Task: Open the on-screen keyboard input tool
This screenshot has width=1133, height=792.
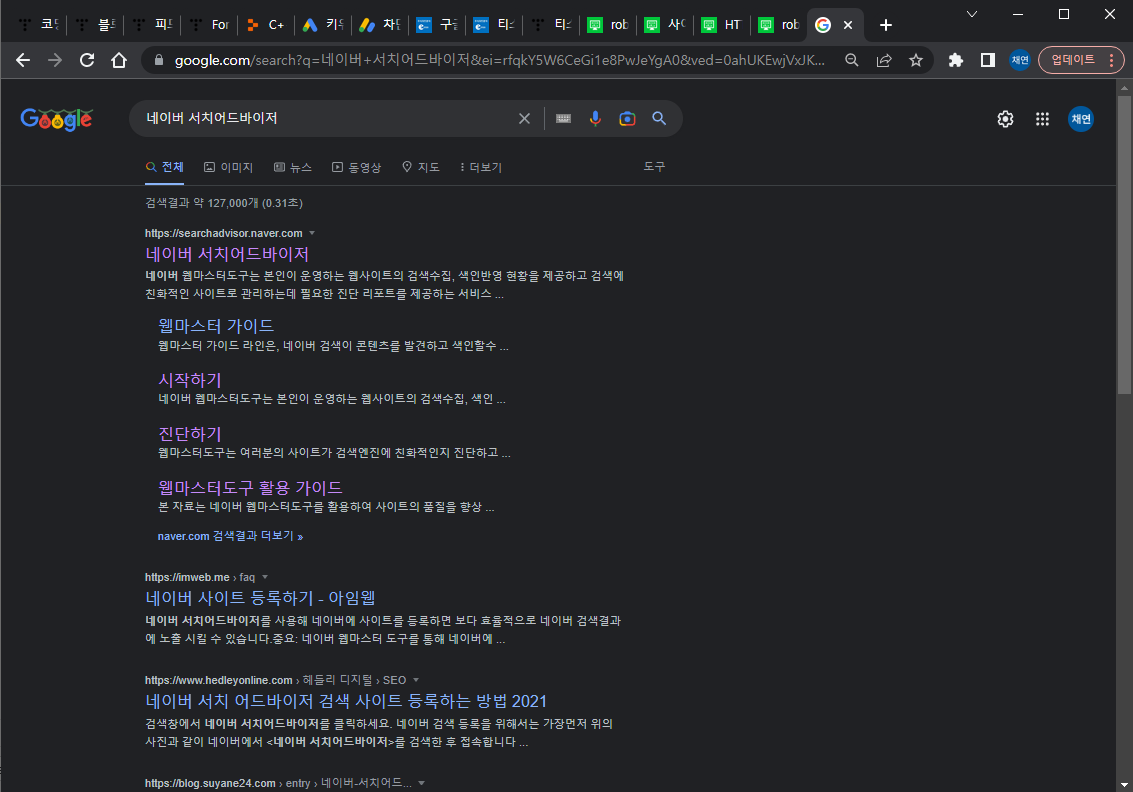Action: click(564, 119)
